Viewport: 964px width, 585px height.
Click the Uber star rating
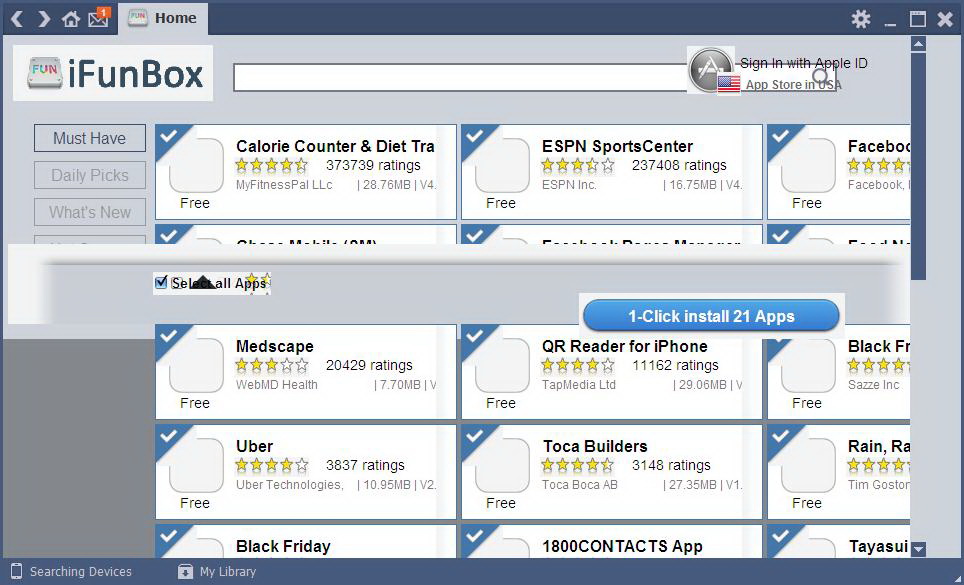(x=272, y=465)
